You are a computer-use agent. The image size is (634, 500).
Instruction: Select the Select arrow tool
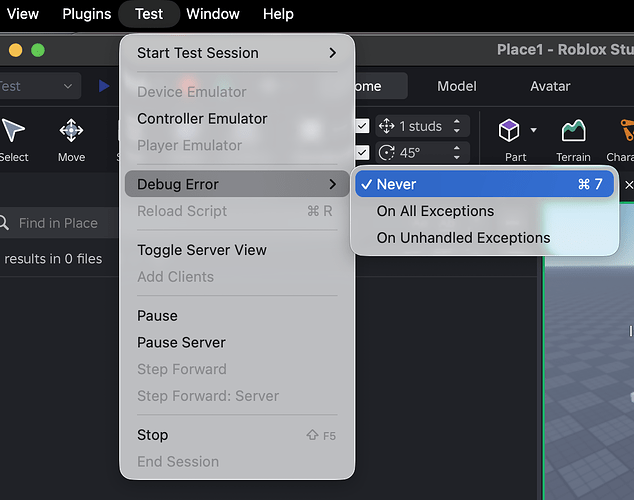tap(13, 130)
